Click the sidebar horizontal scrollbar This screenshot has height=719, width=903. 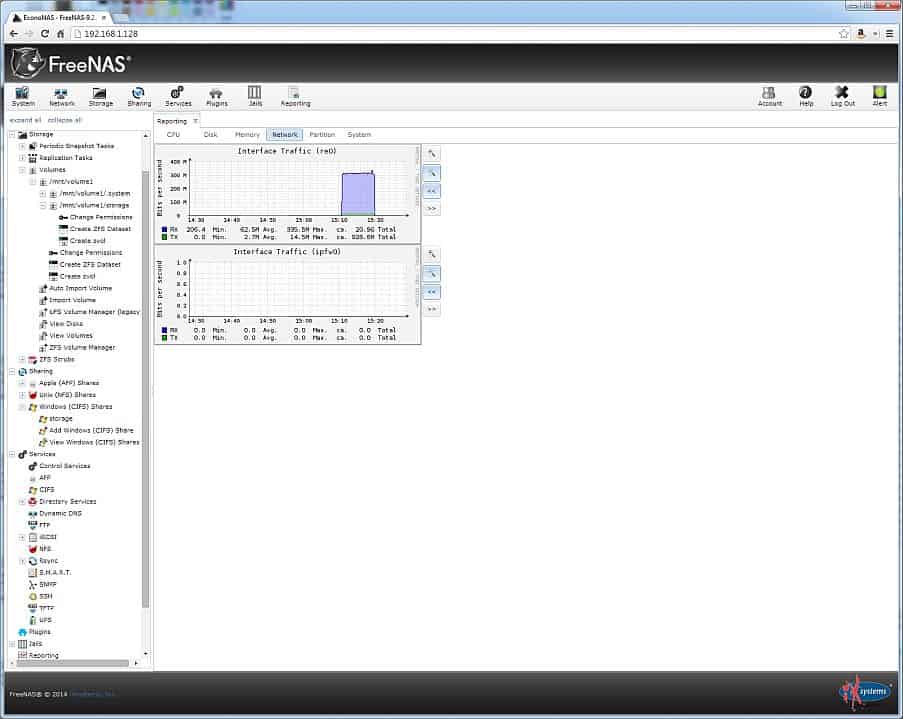coord(73,663)
